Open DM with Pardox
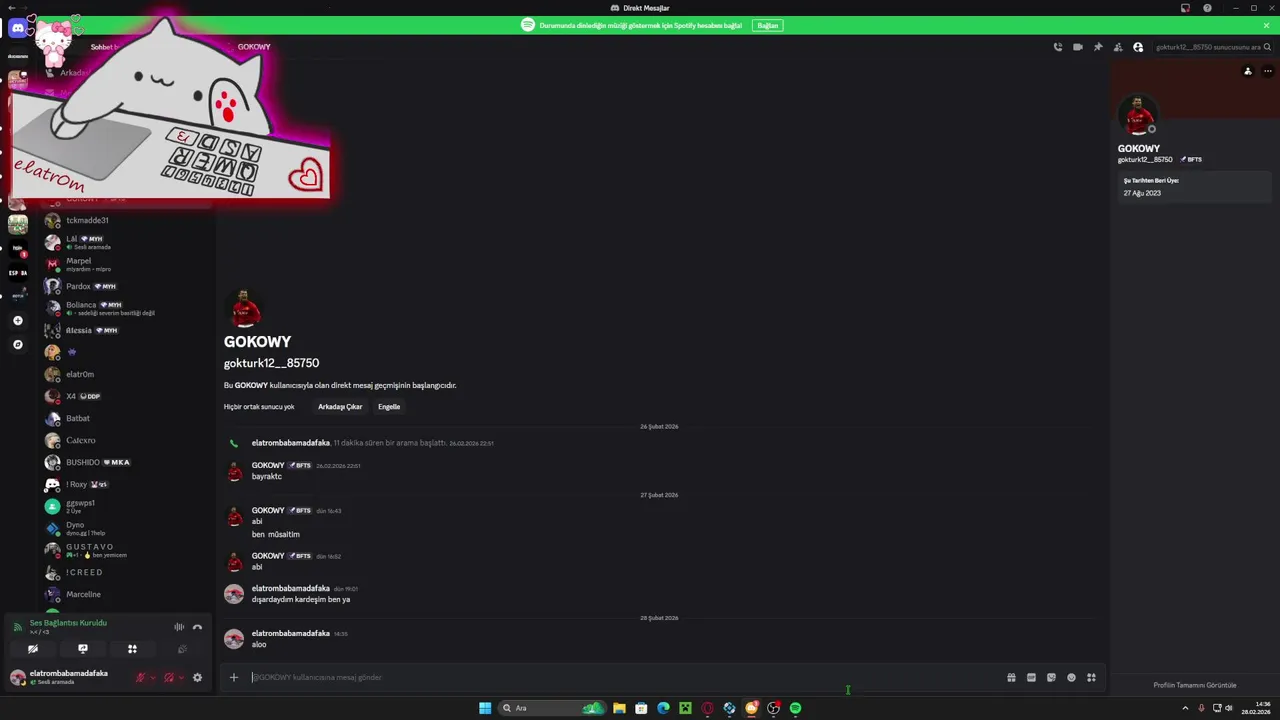This screenshot has height=720, width=1280. [128, 286]
